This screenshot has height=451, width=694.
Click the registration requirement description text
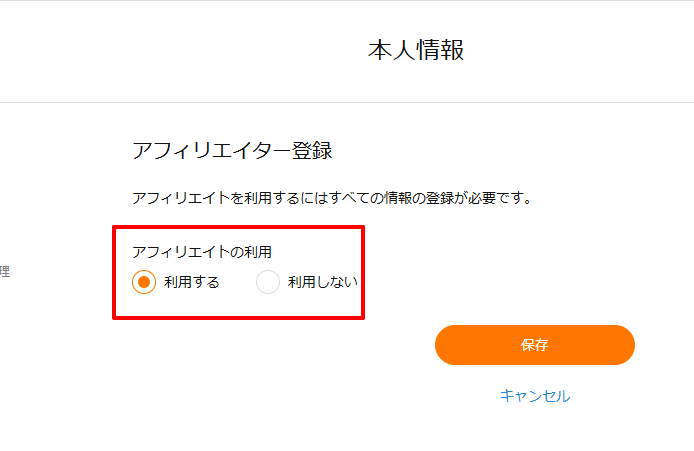coord(331,198)
